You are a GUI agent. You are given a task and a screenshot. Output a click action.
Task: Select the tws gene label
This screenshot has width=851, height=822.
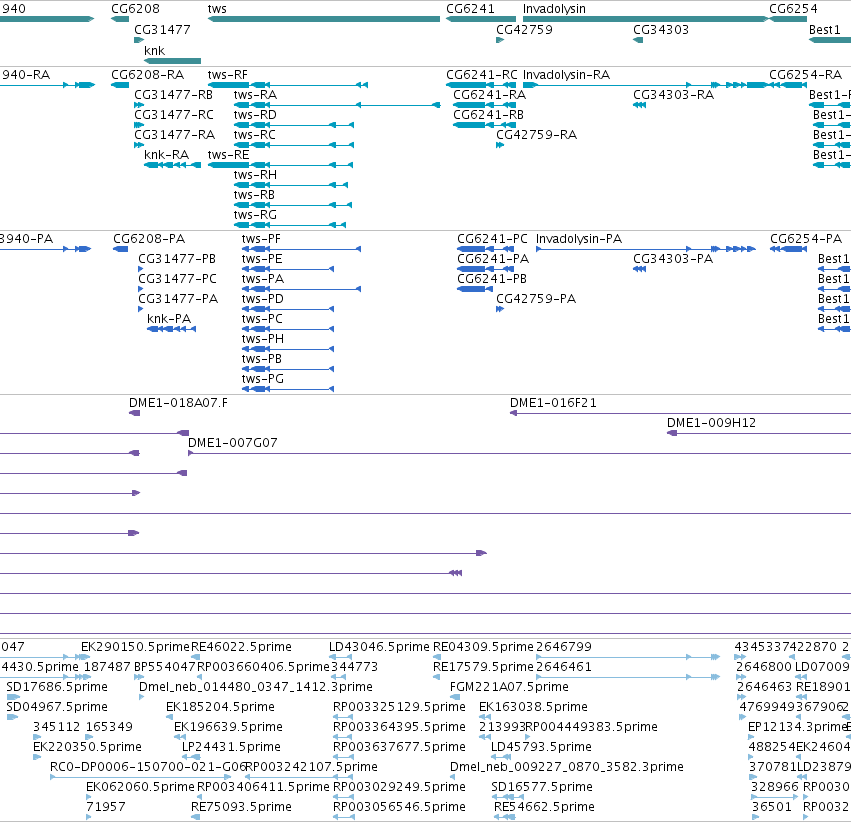[217, 9]
